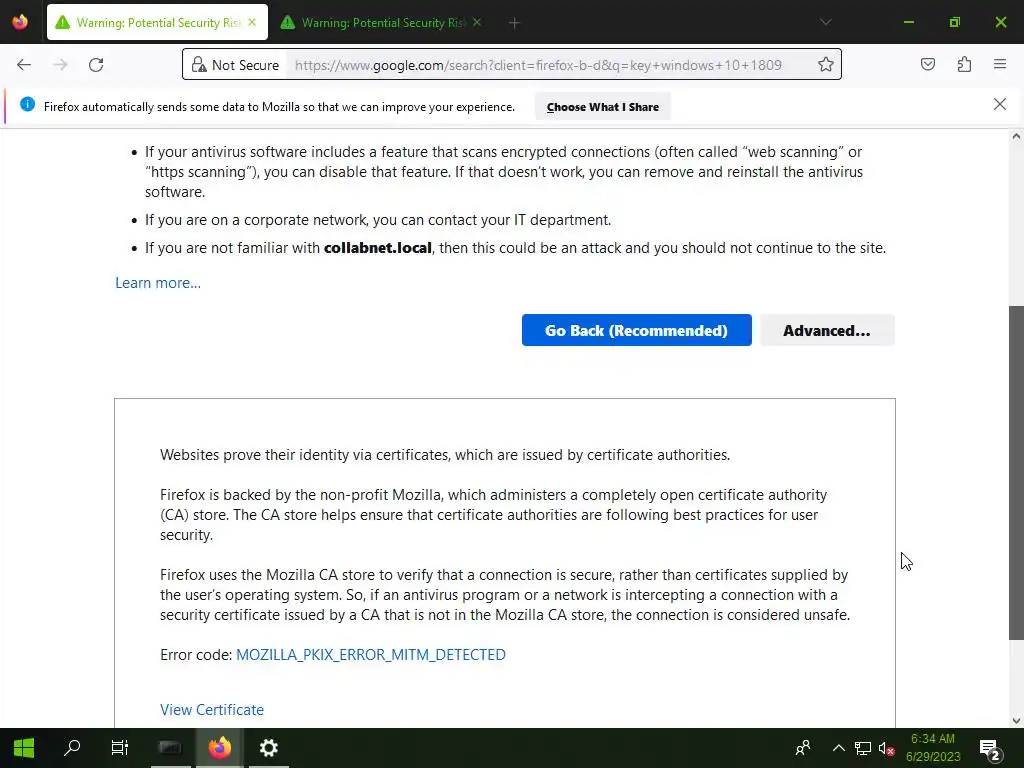Open the Windows Start menu
This screenshot has width=1024, height=768.
click(24, 748)
